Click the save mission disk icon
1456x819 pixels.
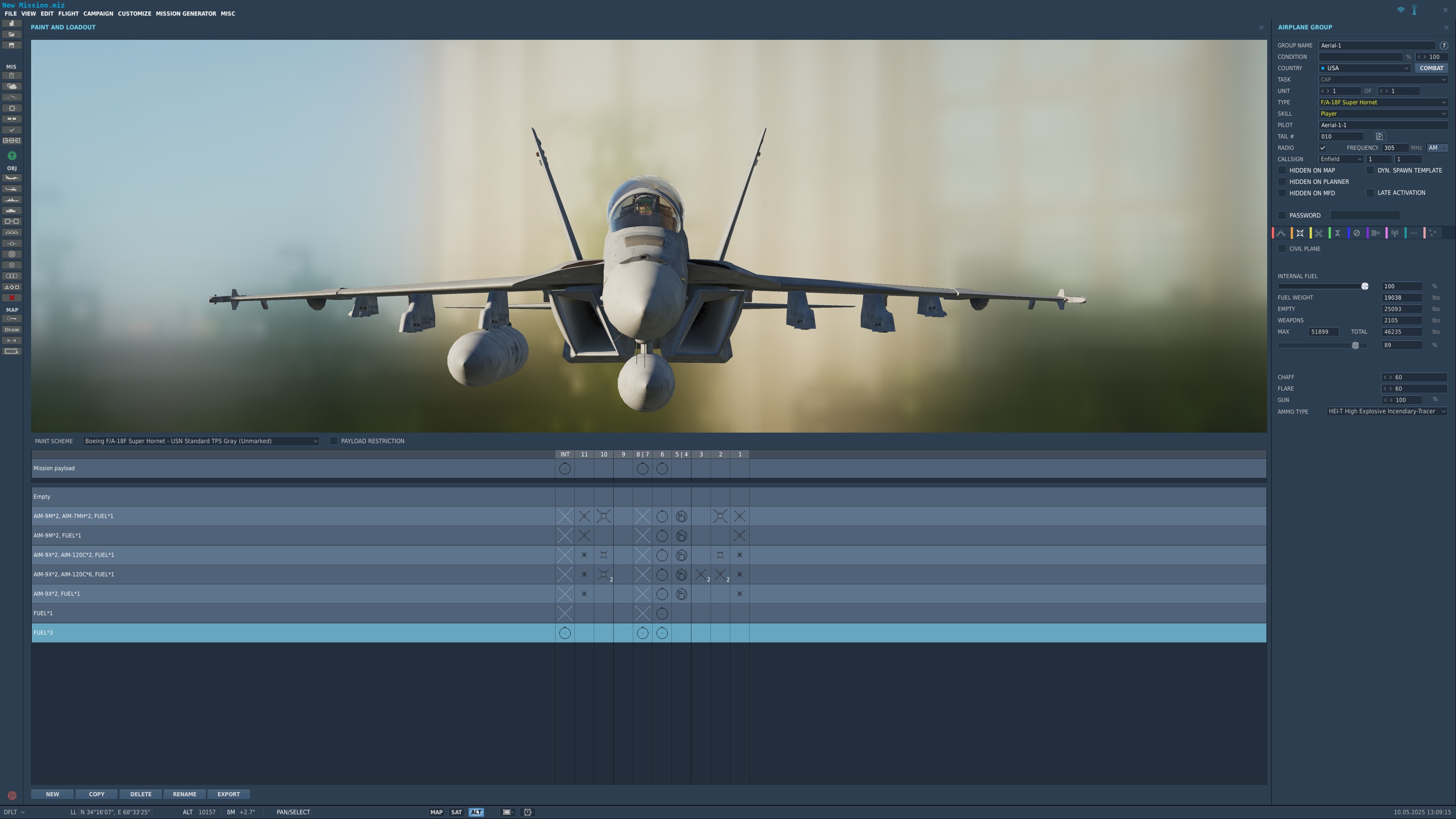click(x=11, y=45)
